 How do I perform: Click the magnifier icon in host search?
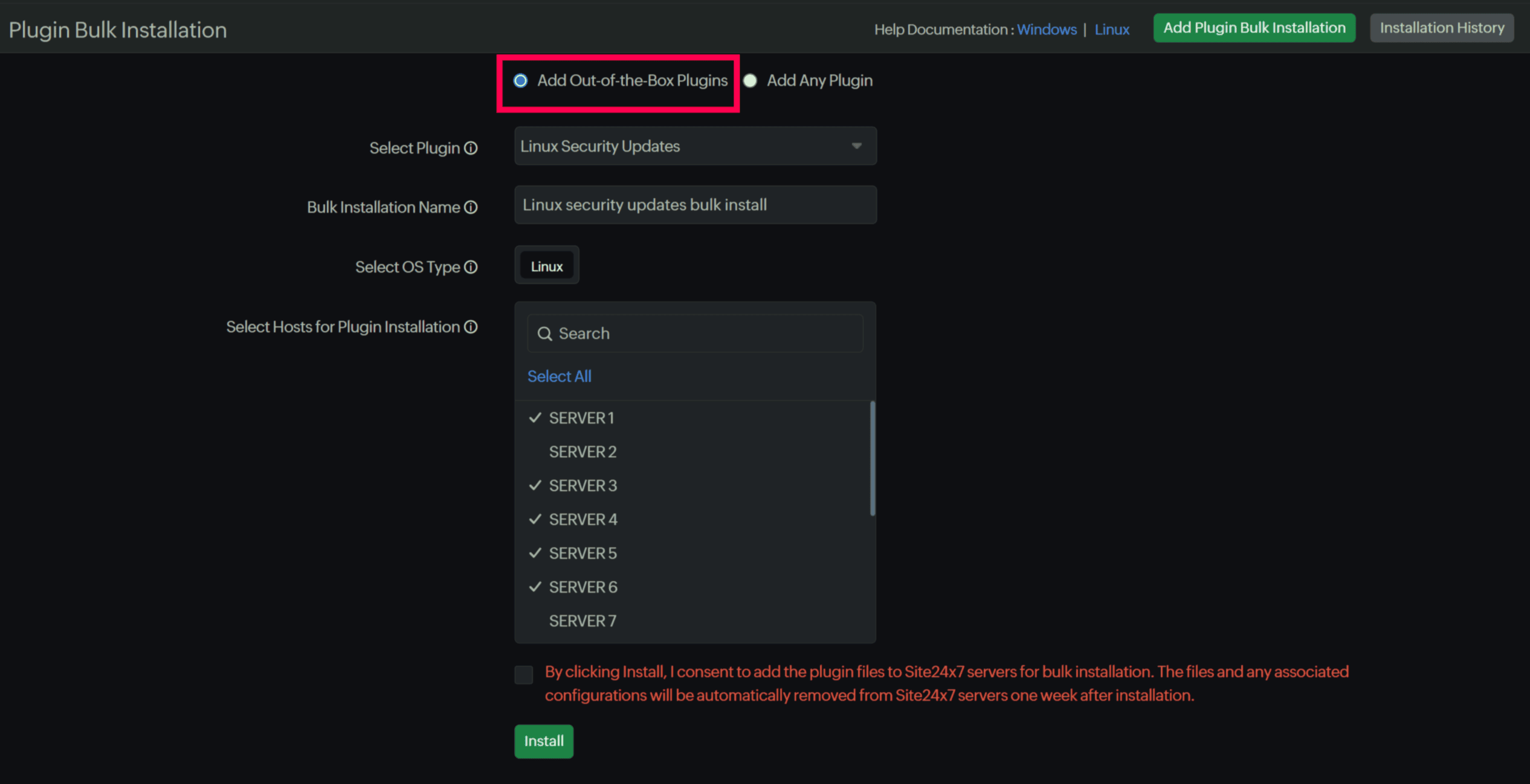[544, 333]
